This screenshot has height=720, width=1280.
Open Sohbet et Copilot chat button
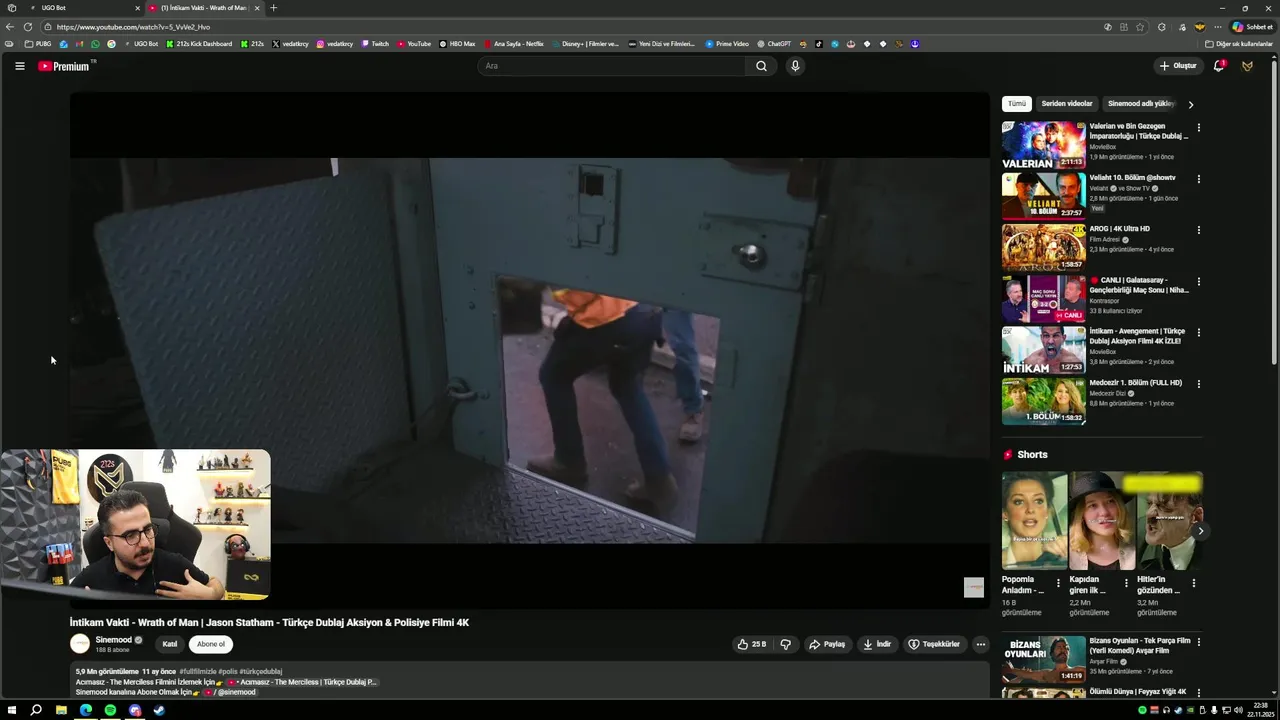(x=1253, y=27)
